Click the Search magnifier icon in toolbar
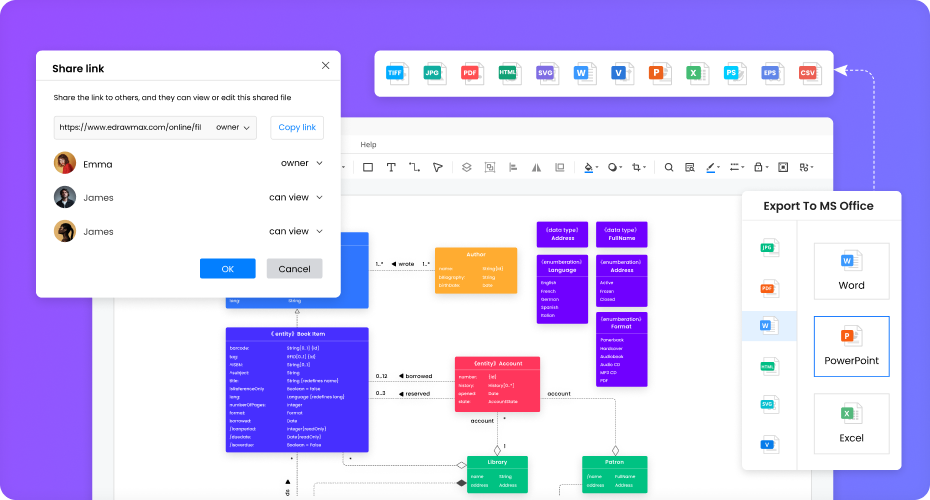 point(669,167)
